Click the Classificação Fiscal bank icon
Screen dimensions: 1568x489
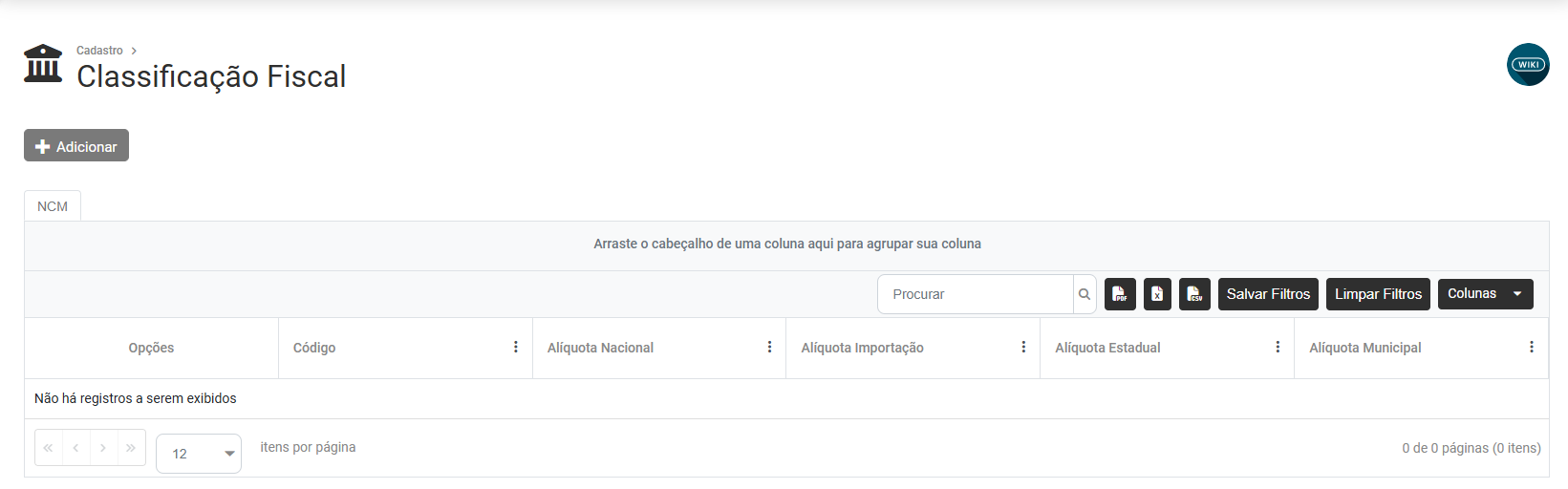pos(43,64)
